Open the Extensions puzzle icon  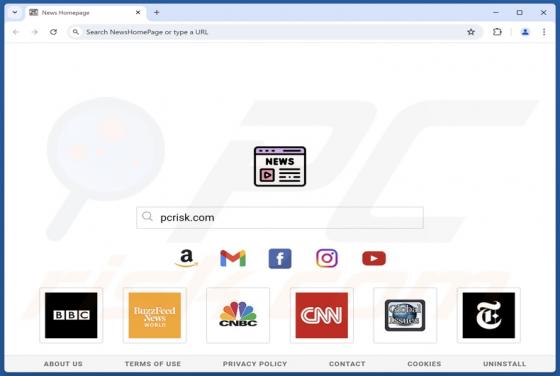(x=497, y=32)
